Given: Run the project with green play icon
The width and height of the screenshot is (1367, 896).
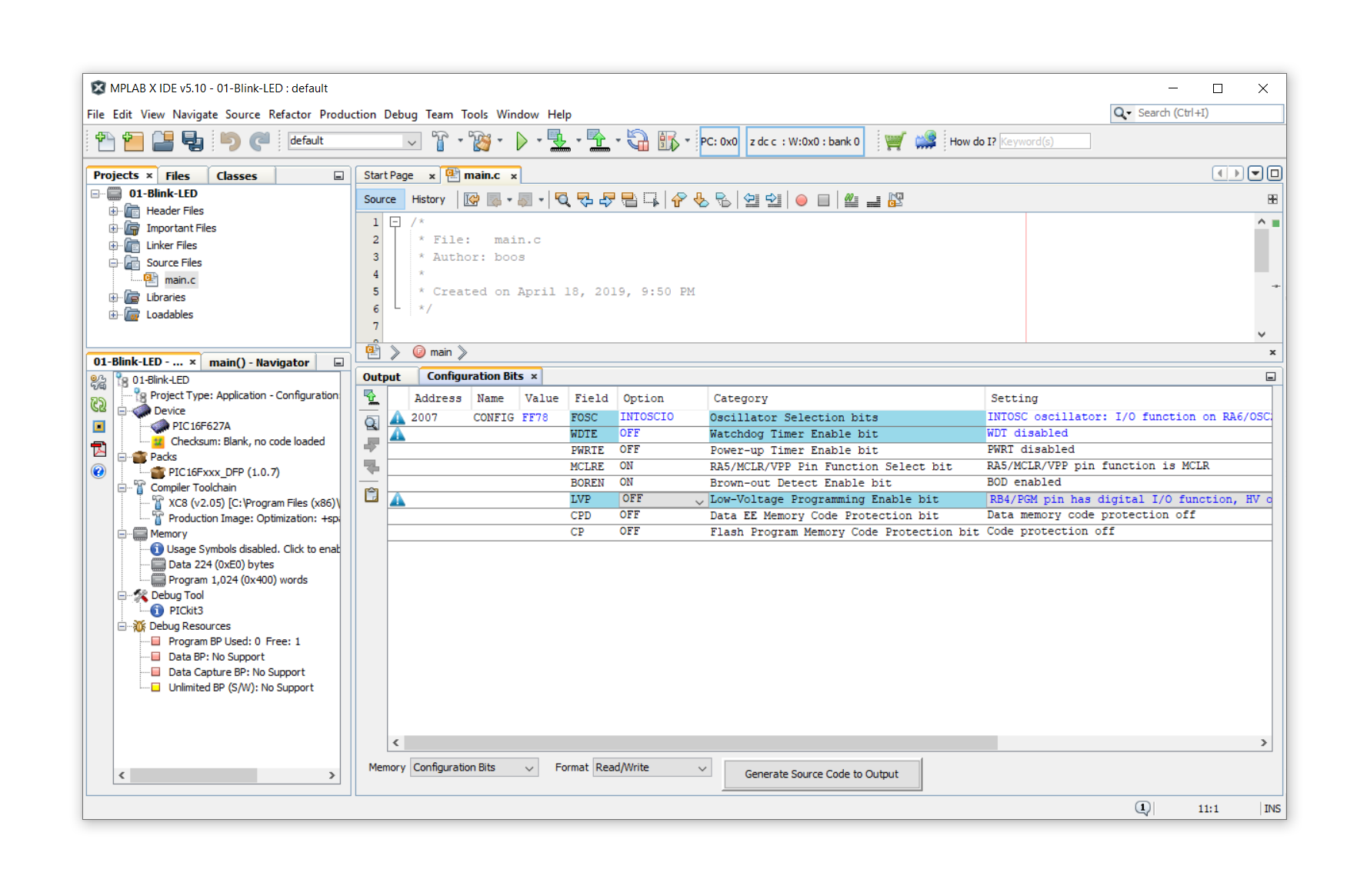Looking at the screenshot, I should click(x=522, y=142).
